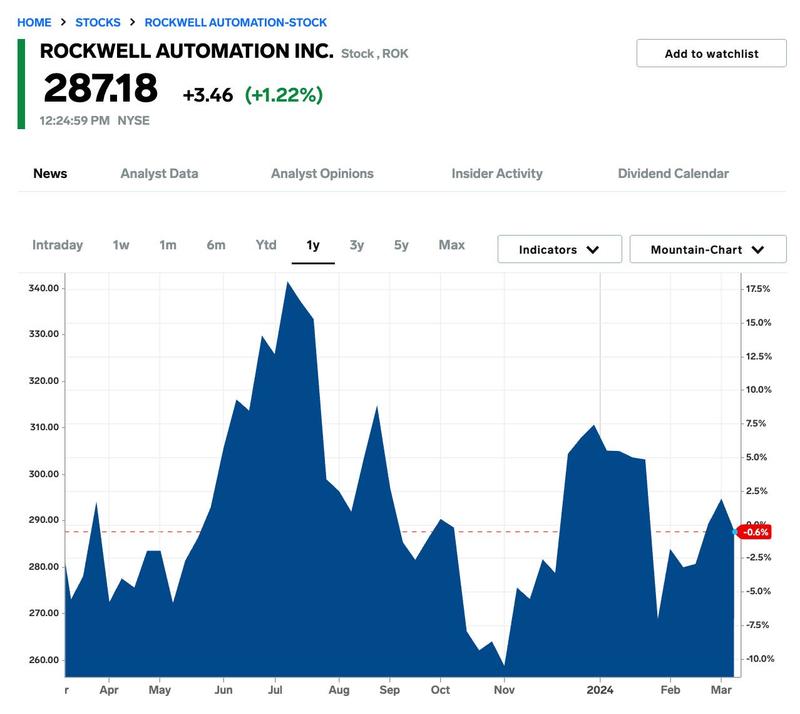
Task: Click the Jun label on time axis
Action: 223,690
